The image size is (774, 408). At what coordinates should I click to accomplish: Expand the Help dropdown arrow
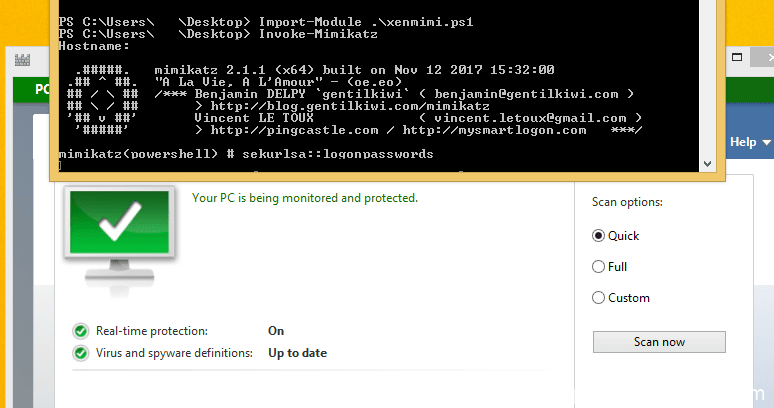(x=767, y=143)
